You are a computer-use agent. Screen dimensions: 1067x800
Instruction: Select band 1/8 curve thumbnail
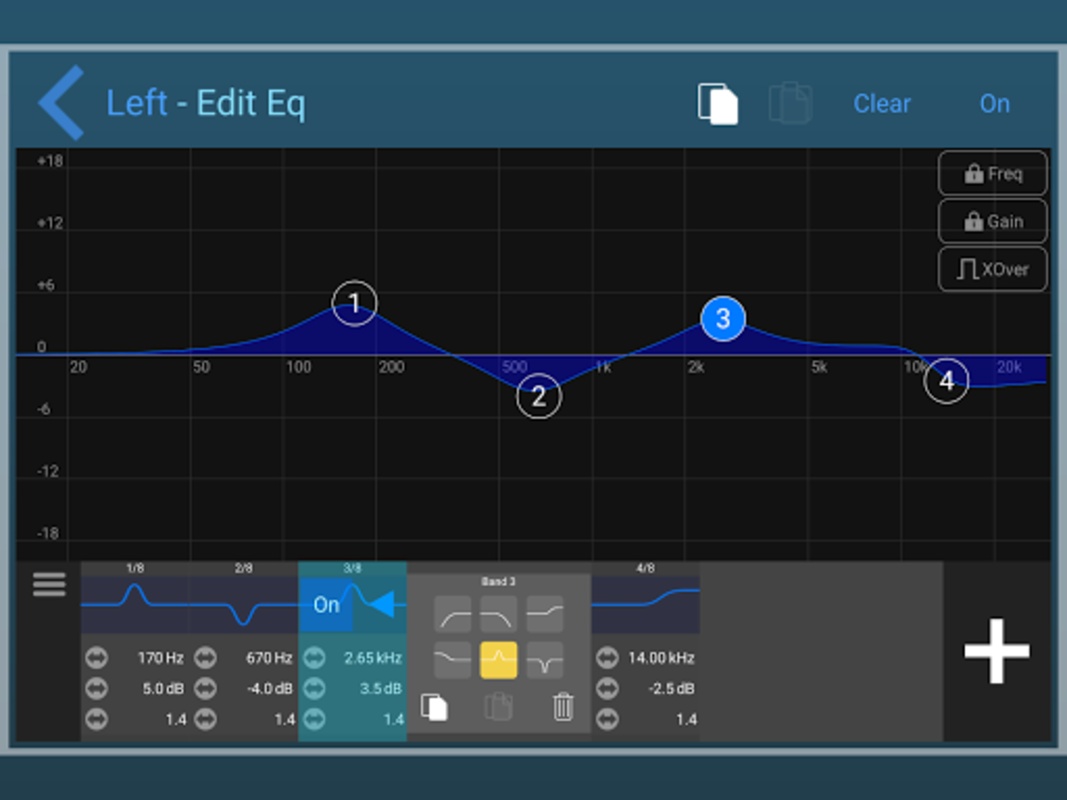(135, 600)
